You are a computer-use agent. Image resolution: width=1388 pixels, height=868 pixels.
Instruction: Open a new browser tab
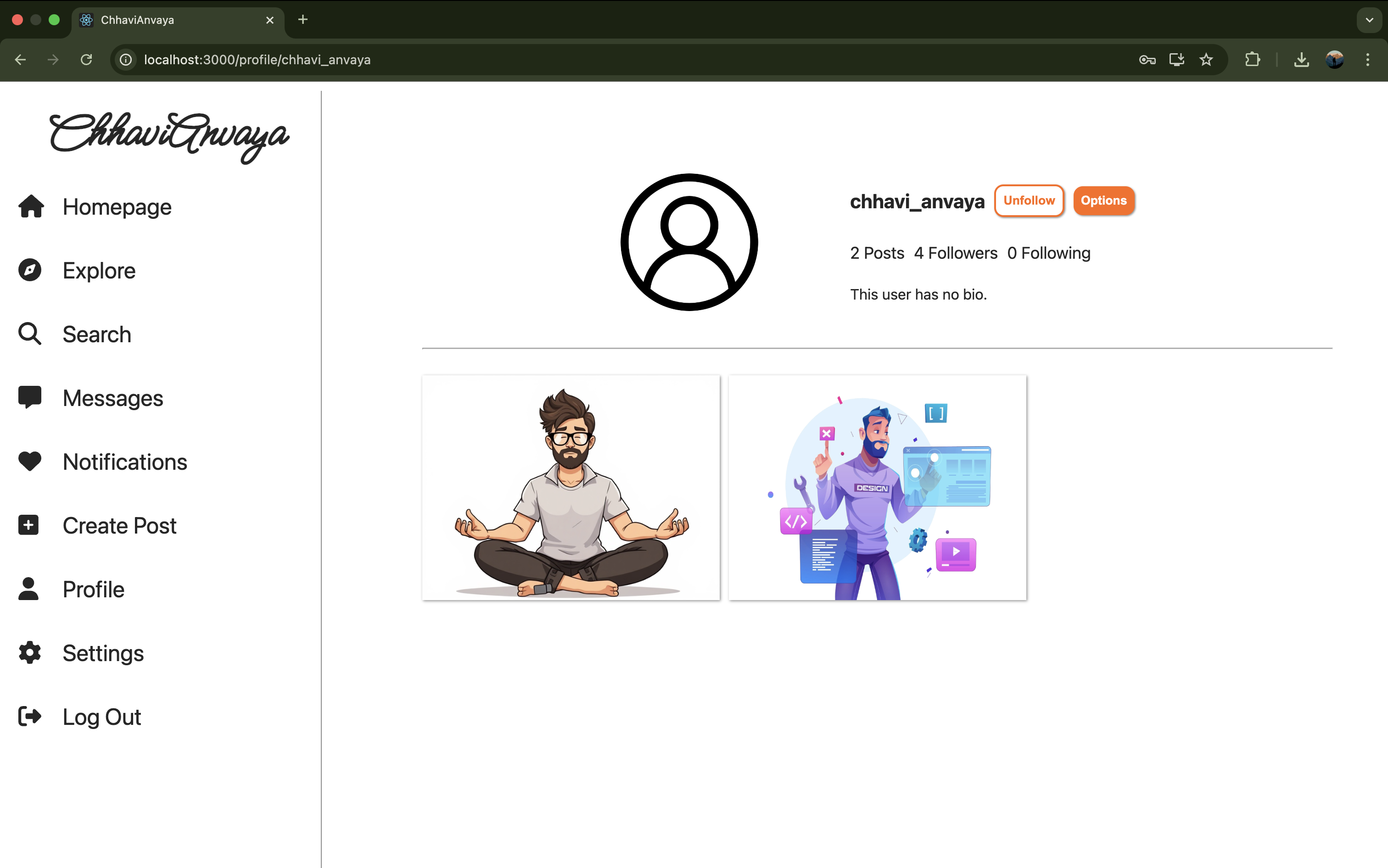click(x=303, y=20)
